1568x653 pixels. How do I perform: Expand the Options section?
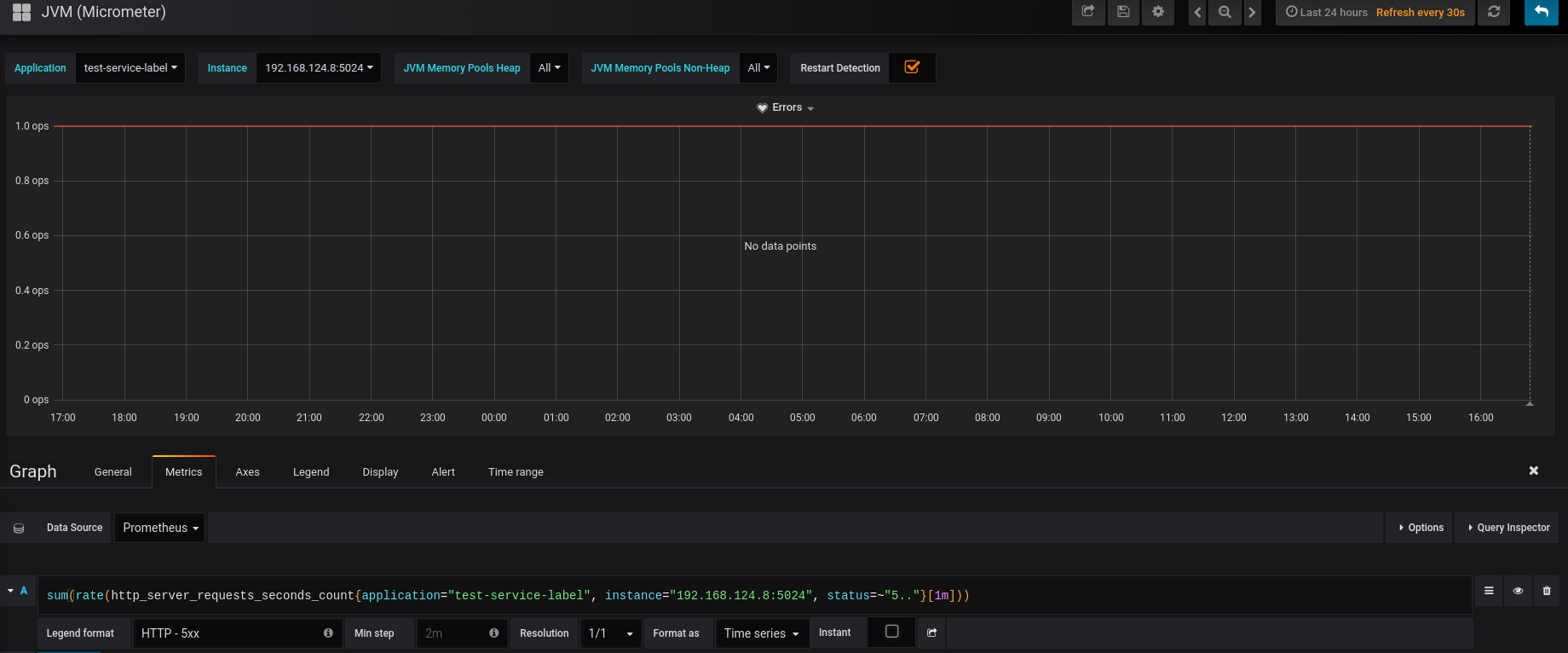pos(1421,528)
